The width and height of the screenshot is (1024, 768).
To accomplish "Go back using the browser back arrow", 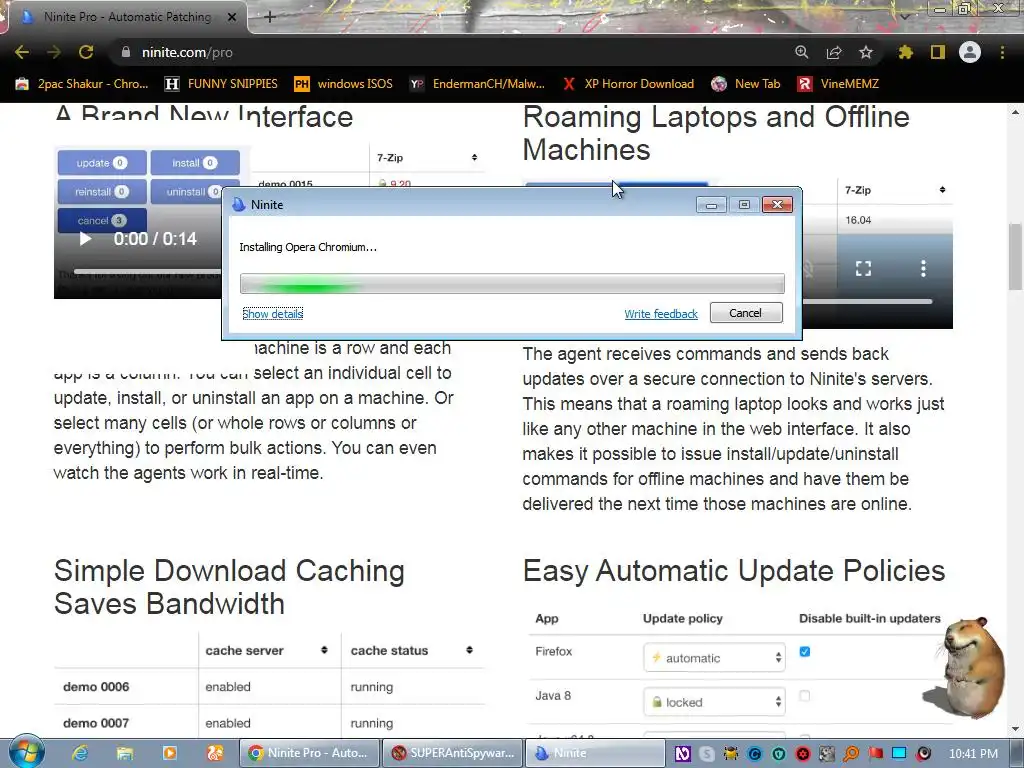I will [22, 52].
